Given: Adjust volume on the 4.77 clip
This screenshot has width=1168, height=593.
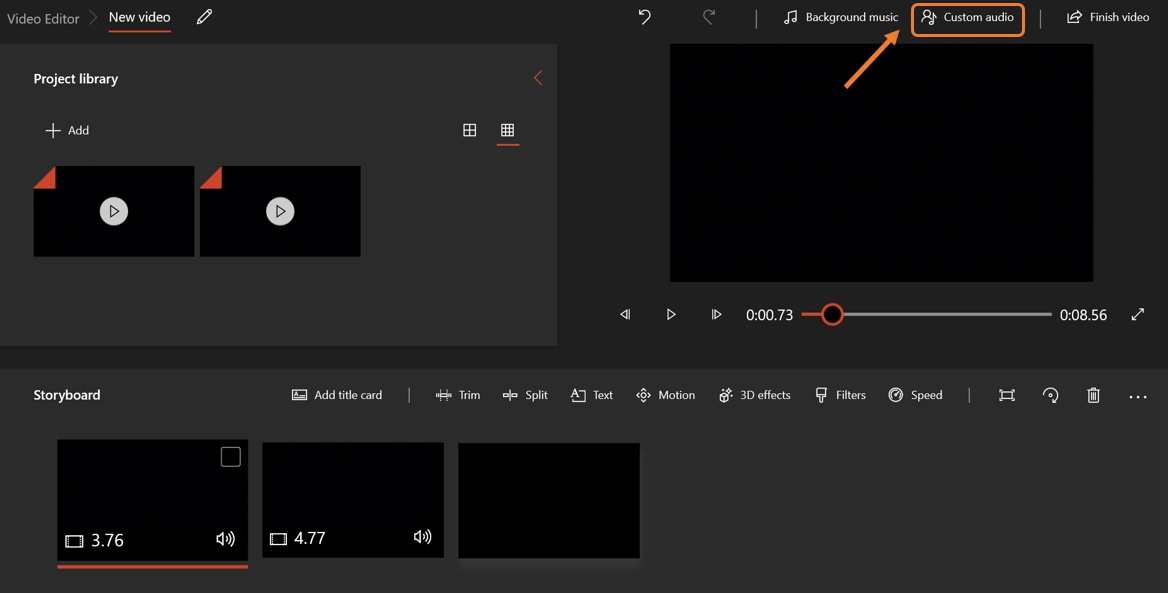Looking at the screenshot, I should click(x=422, y=537).
